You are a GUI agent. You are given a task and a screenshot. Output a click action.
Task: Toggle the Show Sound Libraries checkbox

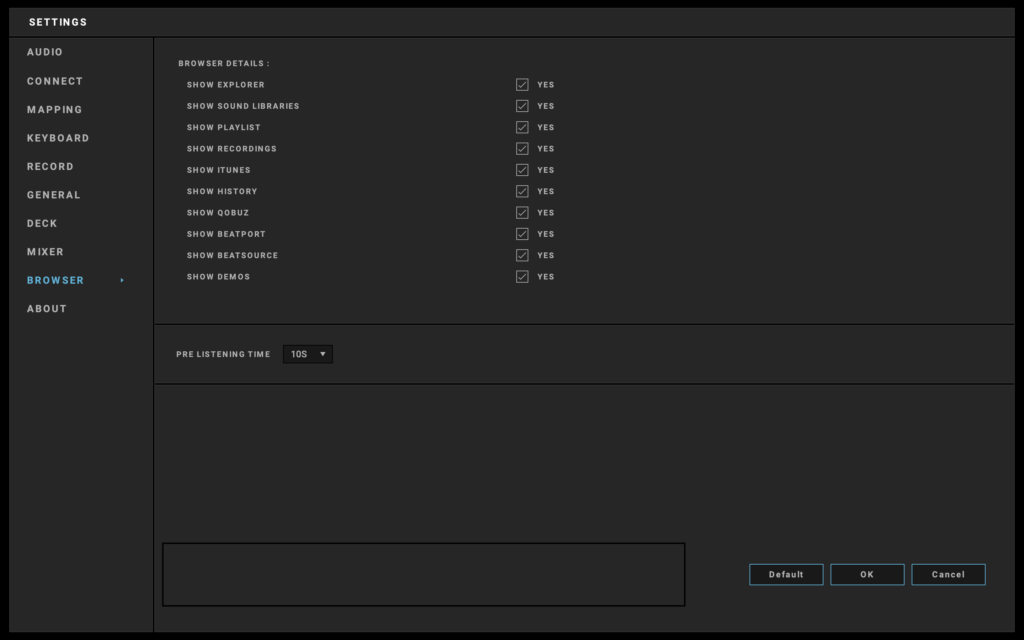(522, 106)
